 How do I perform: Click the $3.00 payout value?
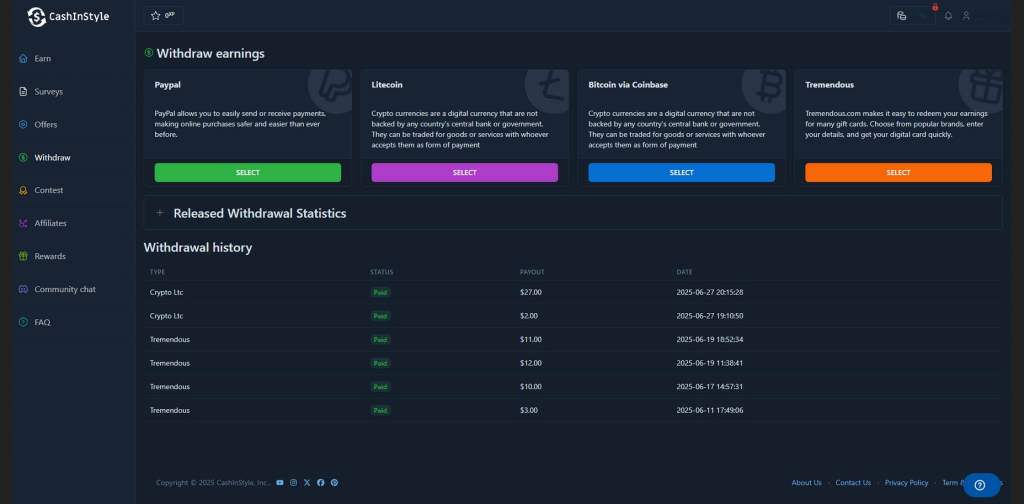tap(529, 410)
